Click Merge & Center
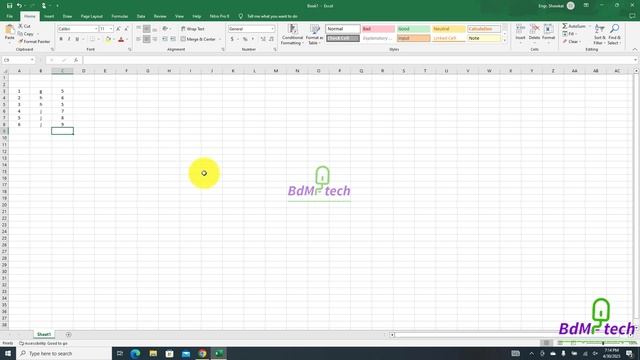 (x=198, y=39)
